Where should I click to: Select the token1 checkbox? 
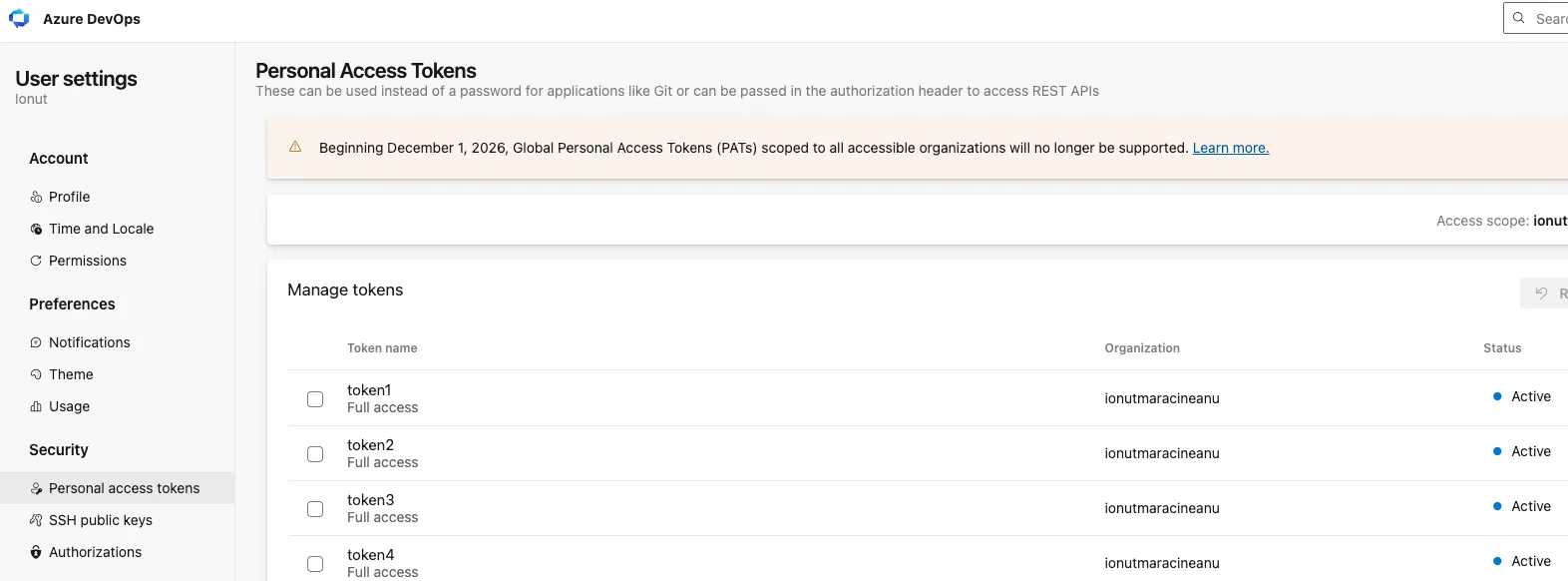tap(315, 399)
